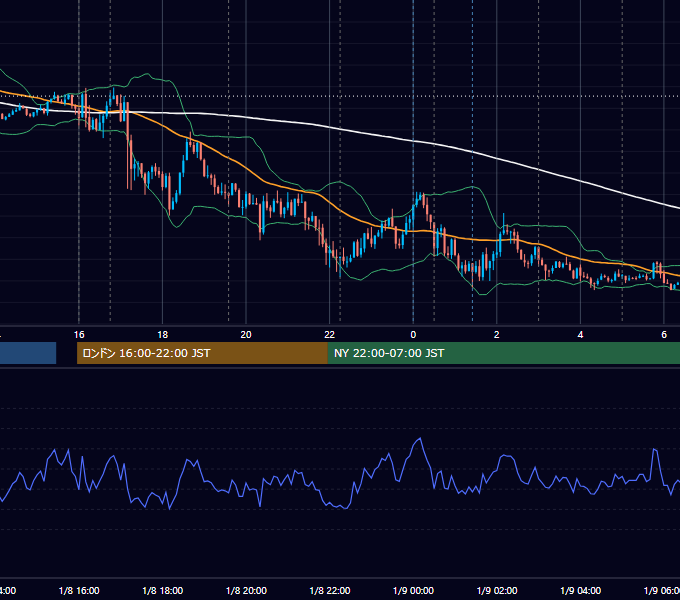Click hour label 4 on upper axis
This screenshot has width=680, height=600.
[x=580, y=335]
